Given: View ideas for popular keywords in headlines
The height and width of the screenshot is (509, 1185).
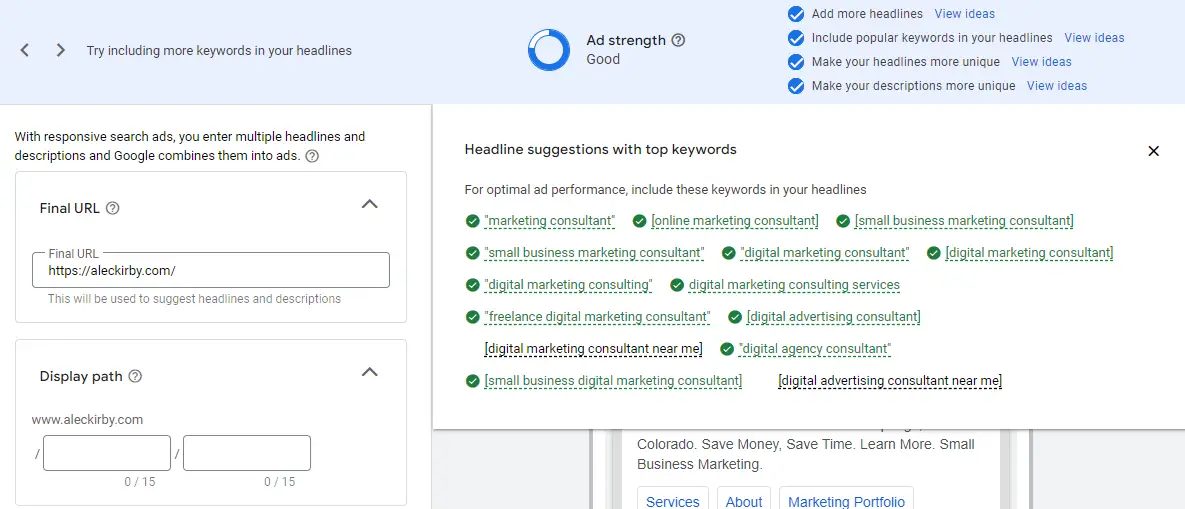Looking at the screenshot, I should pos(1094,38).
